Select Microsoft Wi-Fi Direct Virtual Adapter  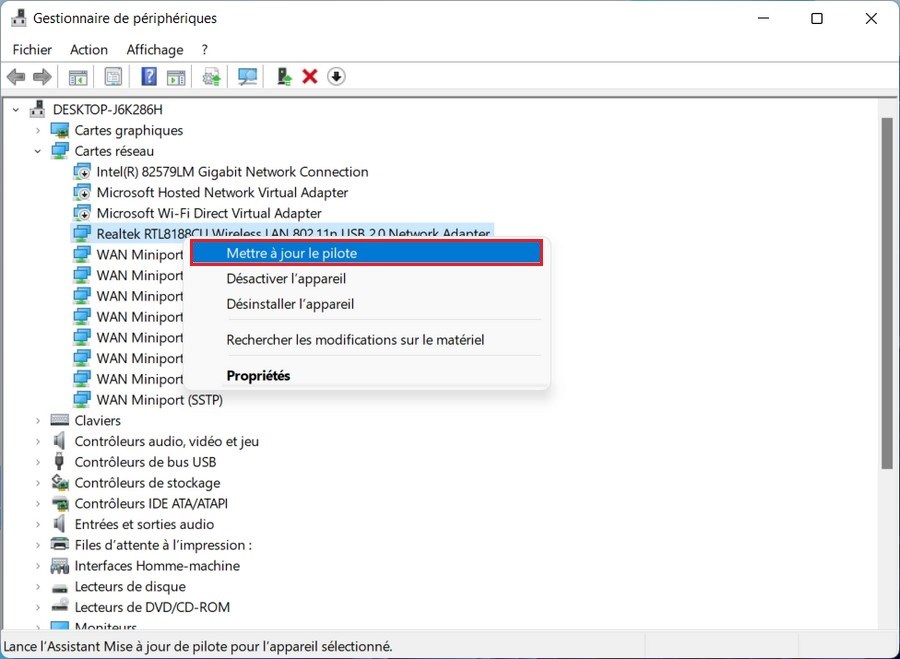pyautogui.click(x=209, y=213)
